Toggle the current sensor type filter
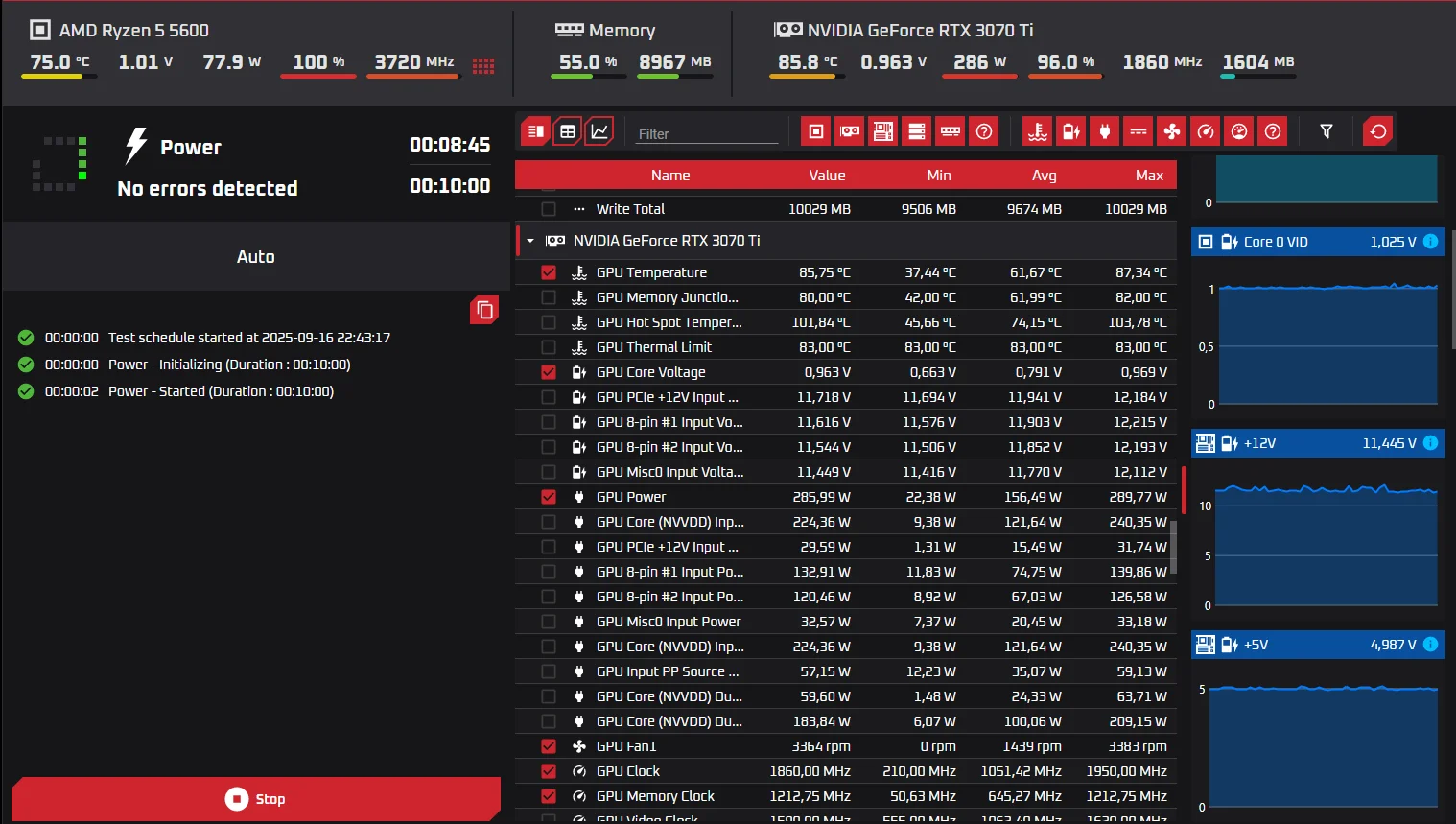Image resolution: width=1456 pixels, height=824 pixels. [1139, 131]
